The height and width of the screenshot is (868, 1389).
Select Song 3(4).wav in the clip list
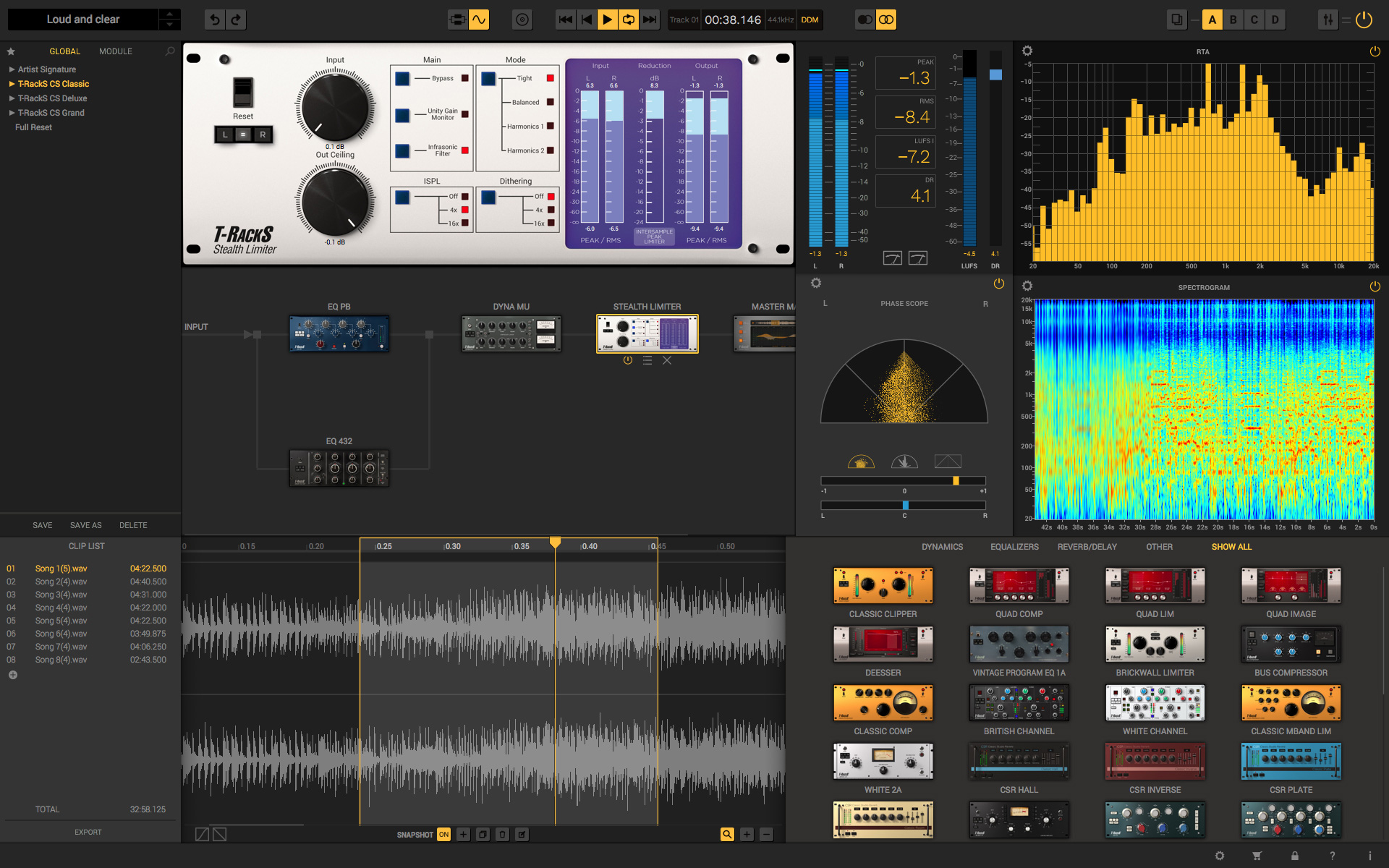(61, 595)
